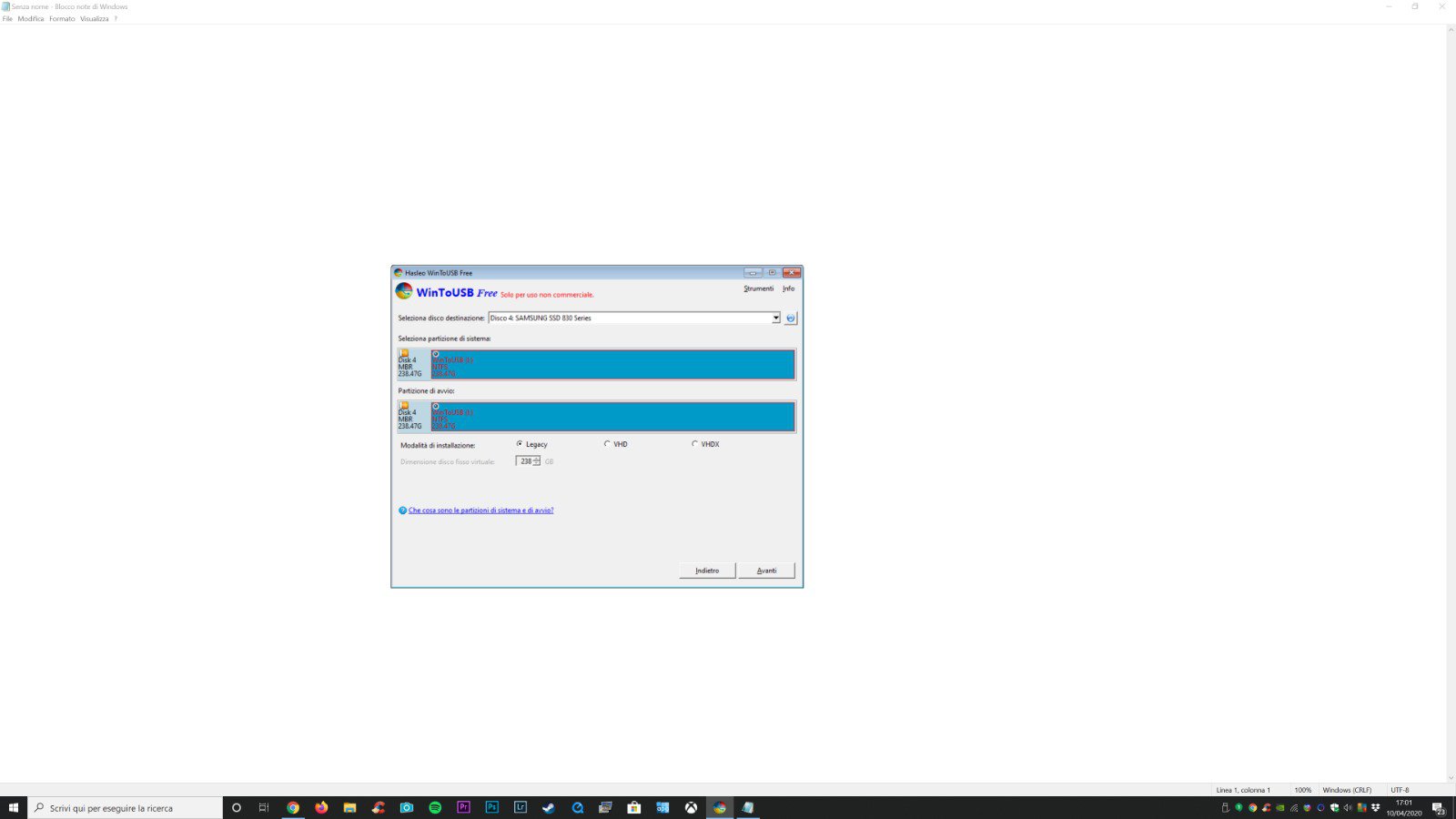
Task: Select VHD installation mode
Action: pos(607,444)
